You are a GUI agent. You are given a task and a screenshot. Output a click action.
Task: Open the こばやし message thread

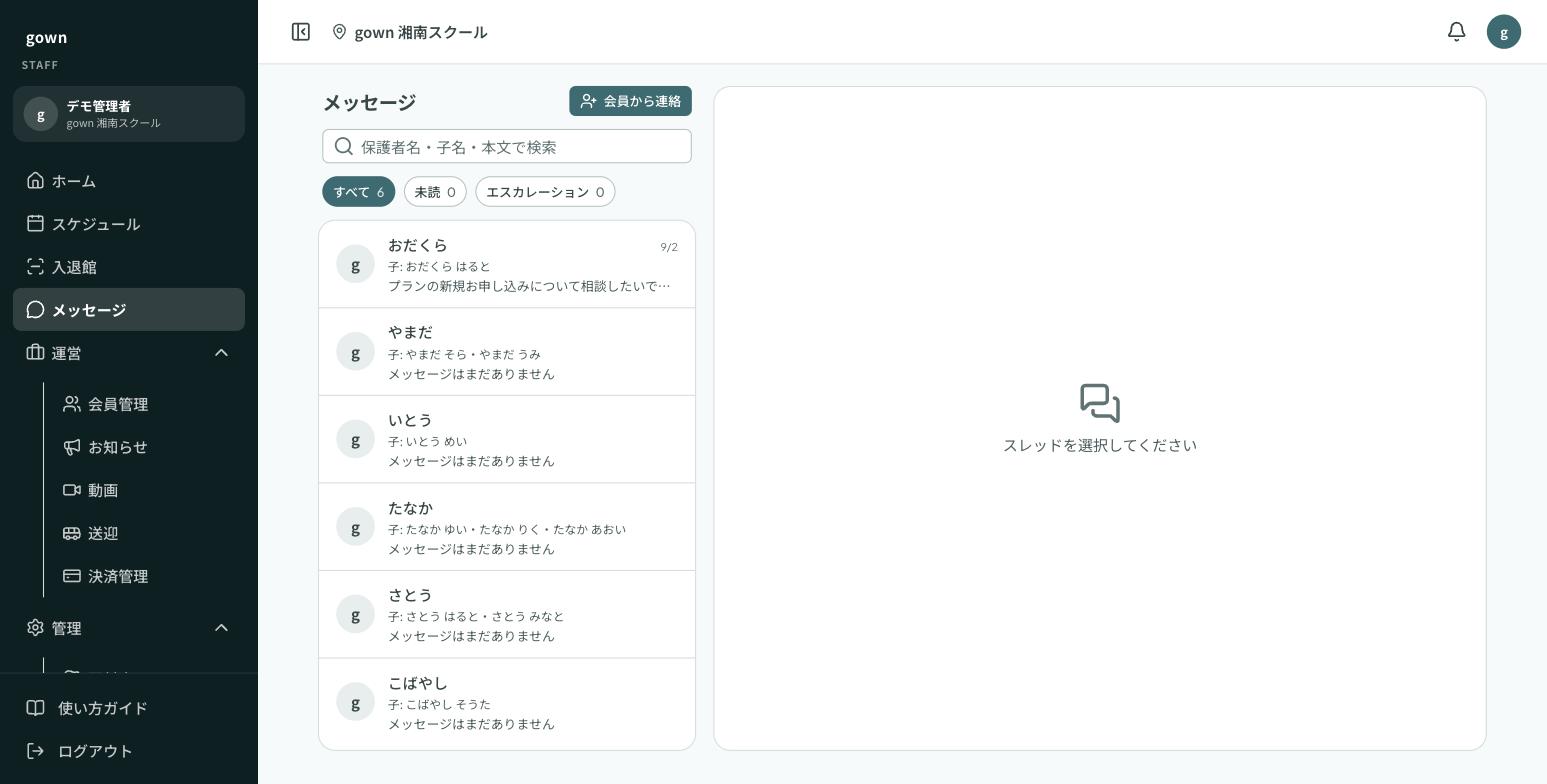[507, 703]
